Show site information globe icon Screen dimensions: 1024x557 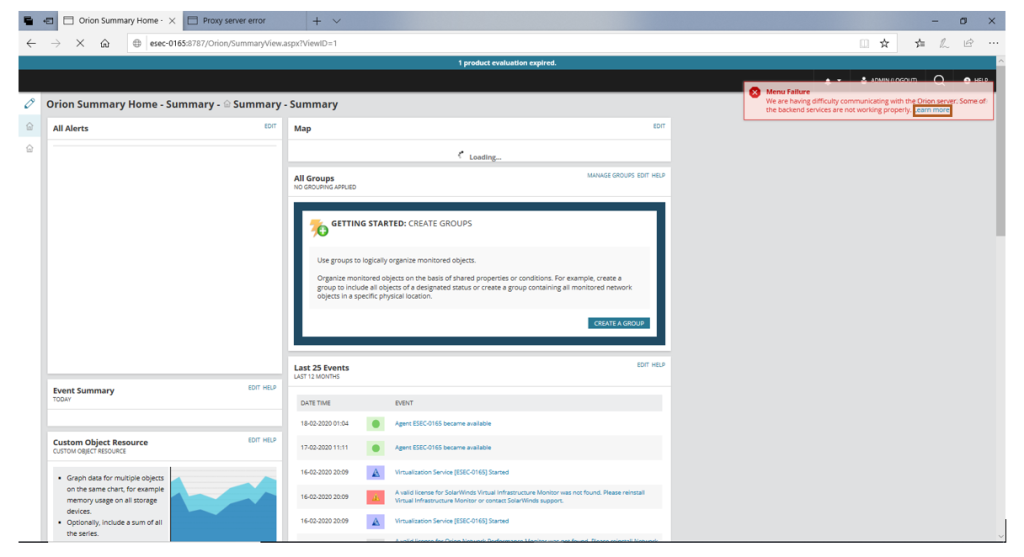(x=136, y=43)
